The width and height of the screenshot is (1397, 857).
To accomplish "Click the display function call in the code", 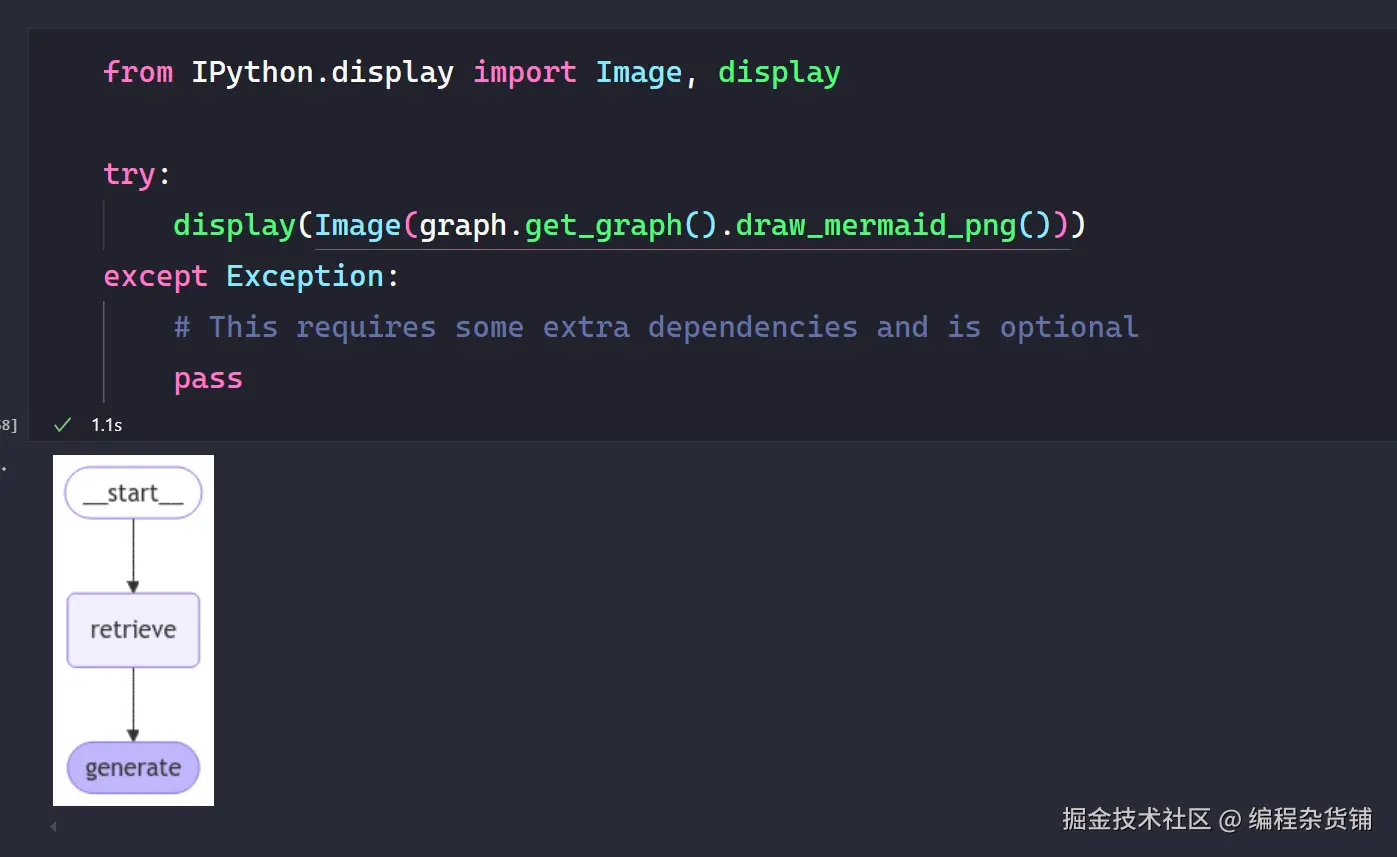I will point(233,224).
